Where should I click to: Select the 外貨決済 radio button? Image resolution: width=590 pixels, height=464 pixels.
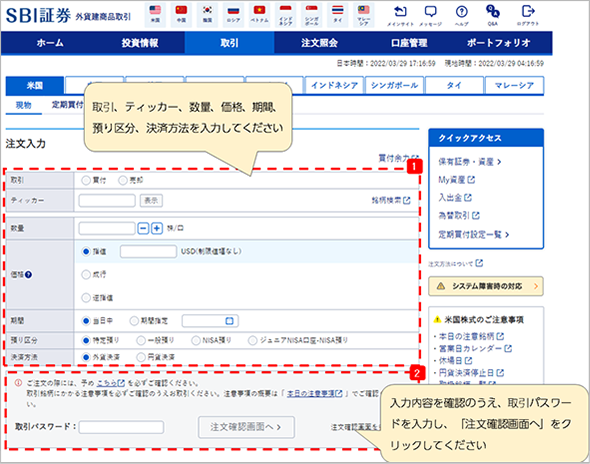[x=86, y=357]
